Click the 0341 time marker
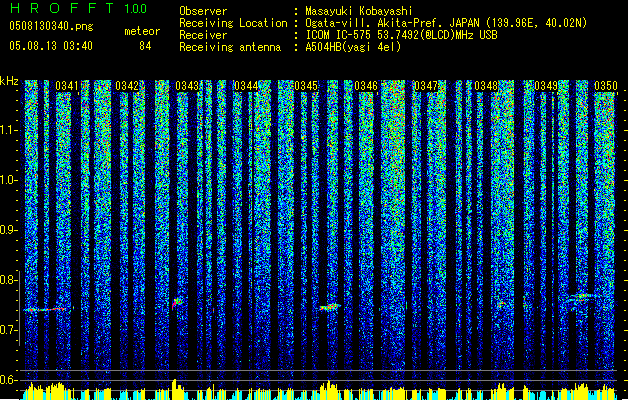 [x=67, y=86]
